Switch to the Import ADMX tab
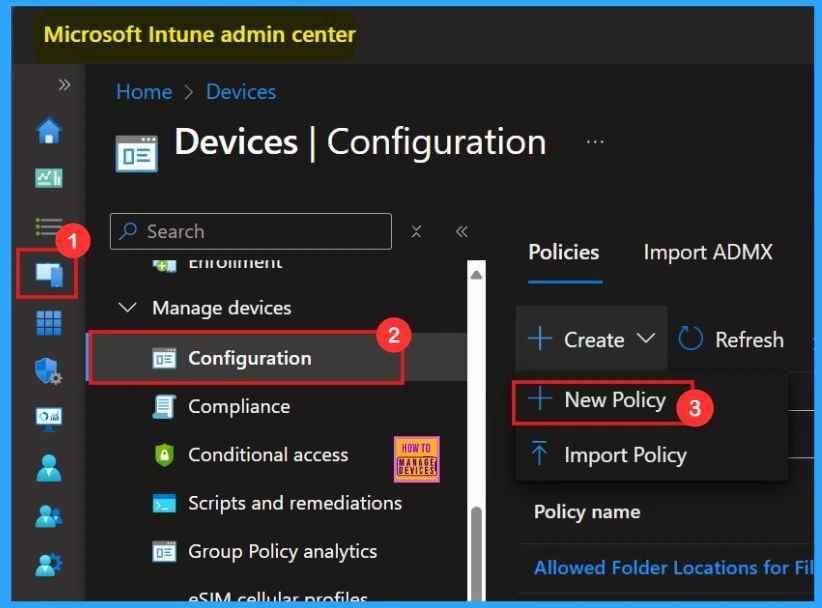The image size is (822, 608). (x=708, y=252)
